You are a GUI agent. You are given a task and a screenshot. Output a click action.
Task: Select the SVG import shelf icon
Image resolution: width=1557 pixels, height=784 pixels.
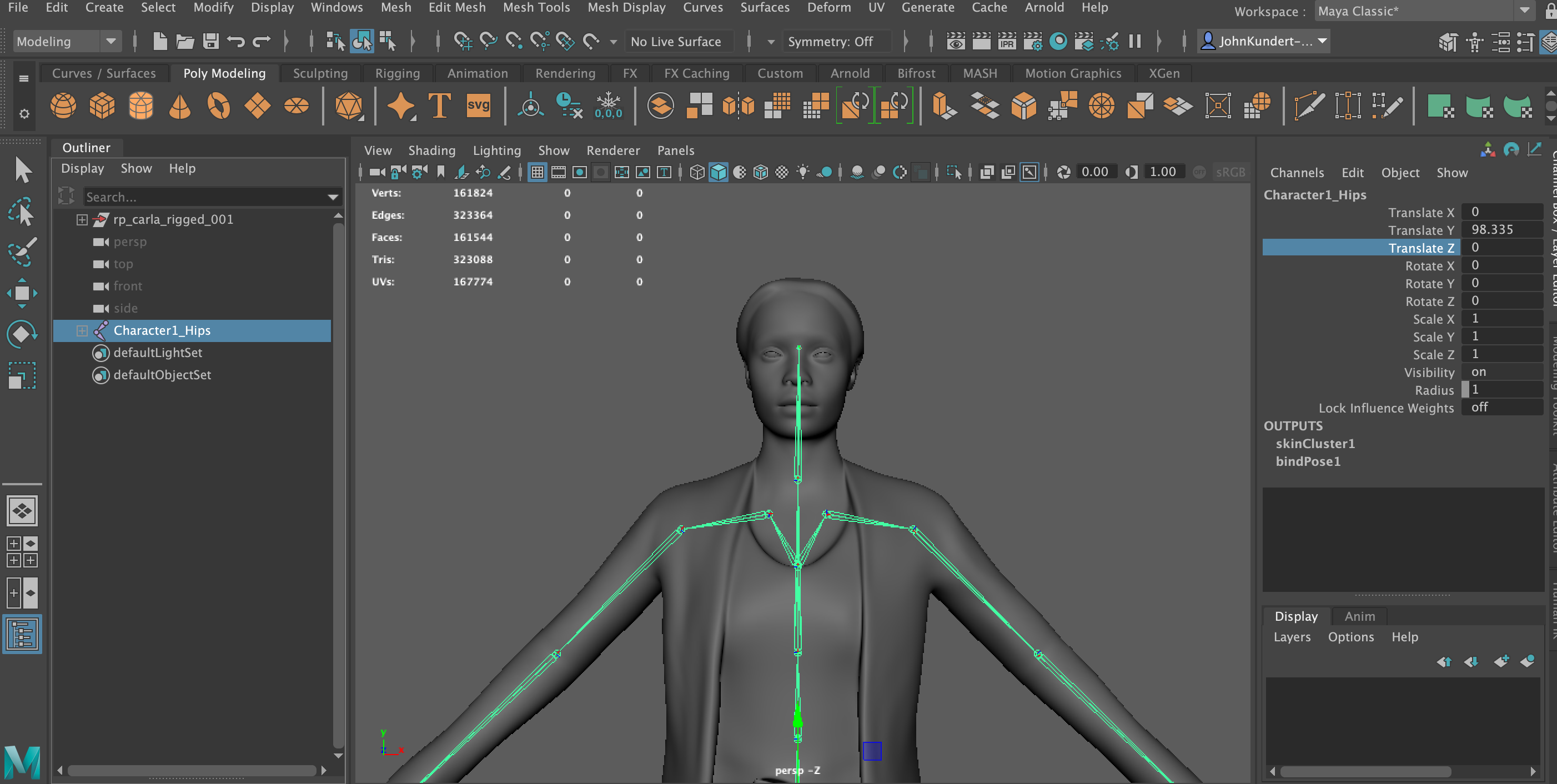pyautogui.click(x=478, y=106)
